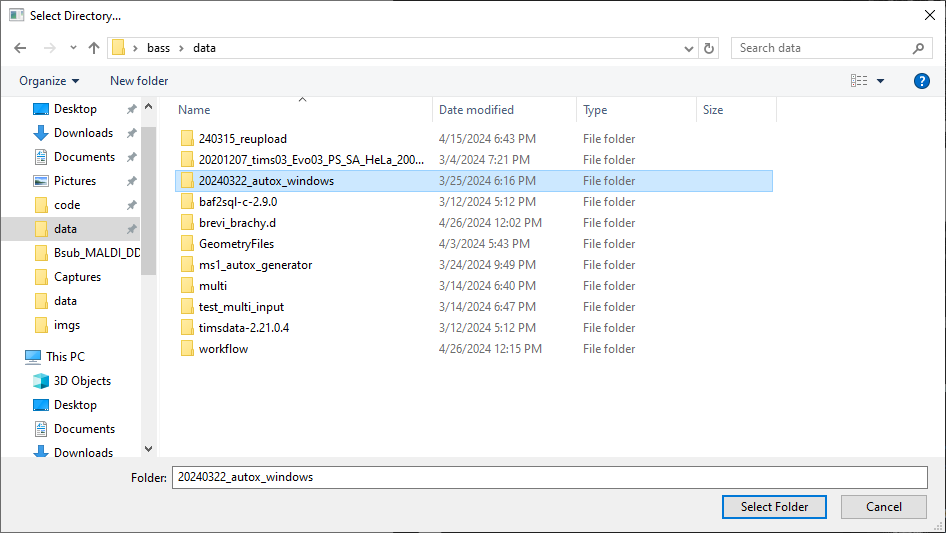Open Desktop in Quick access
Image resolution: width=946 pixels, height=533 pixels.
(x=75, y=109)
